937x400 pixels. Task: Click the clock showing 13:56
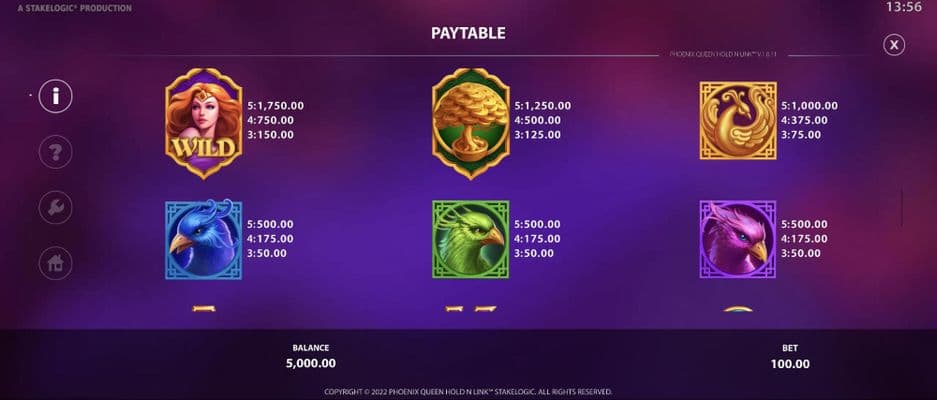pos(904,7)
